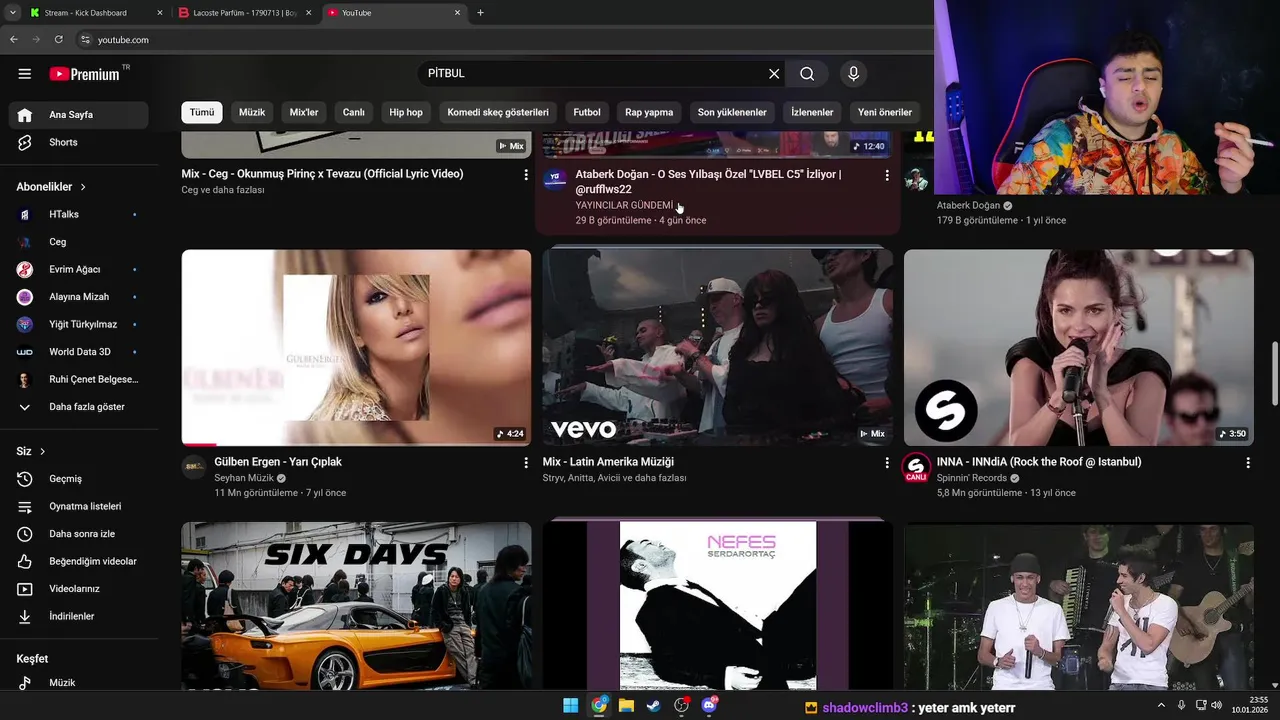The width and height of the screenshot is (1280, 720).
Task: Select the Hip hop filter chip
Action: [x=406, y=112]
